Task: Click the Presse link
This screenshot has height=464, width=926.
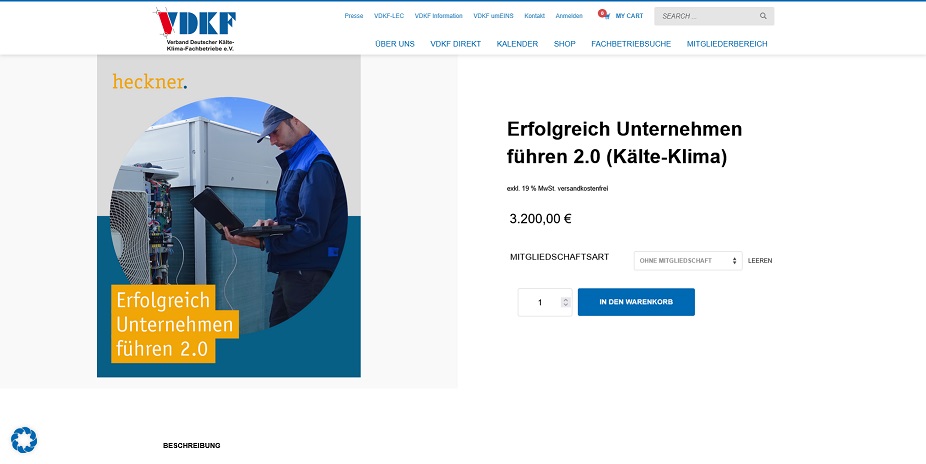Action: [354, 16]
